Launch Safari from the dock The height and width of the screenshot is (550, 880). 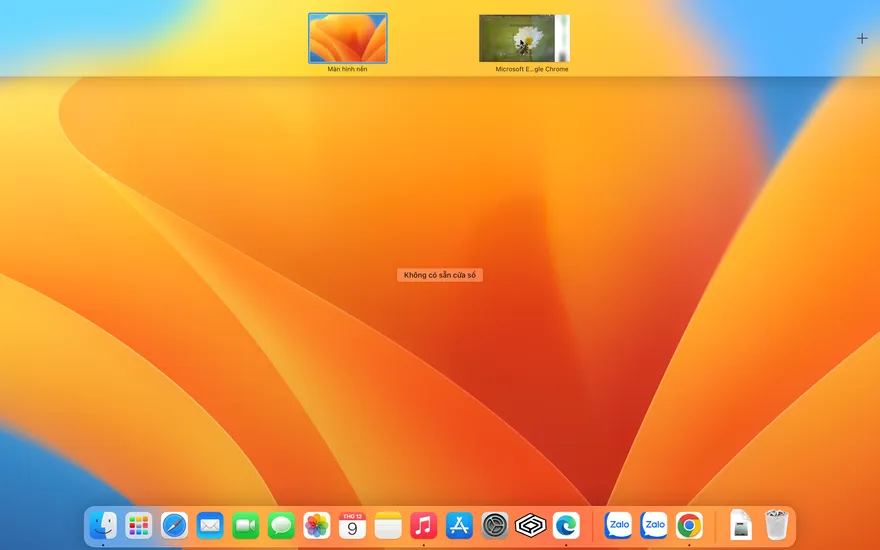coord(175,526)
